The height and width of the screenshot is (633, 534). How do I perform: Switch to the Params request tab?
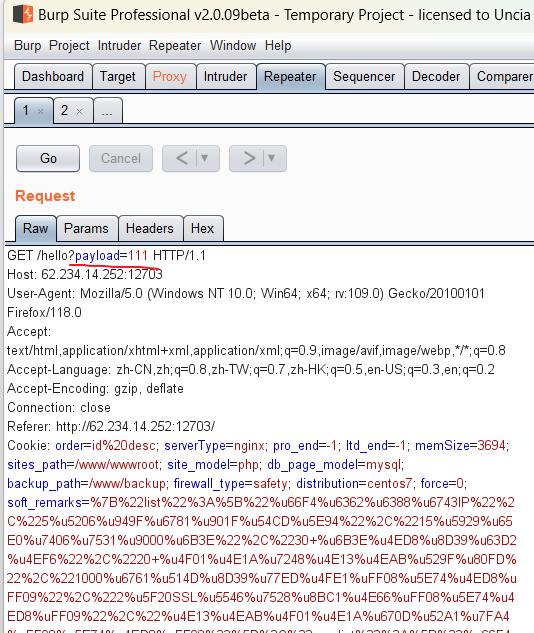point(86,228)
